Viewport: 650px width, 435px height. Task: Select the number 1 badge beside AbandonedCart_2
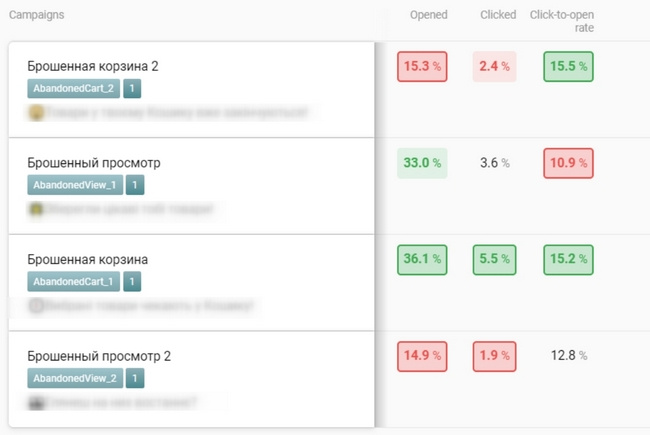coord(132,88)
